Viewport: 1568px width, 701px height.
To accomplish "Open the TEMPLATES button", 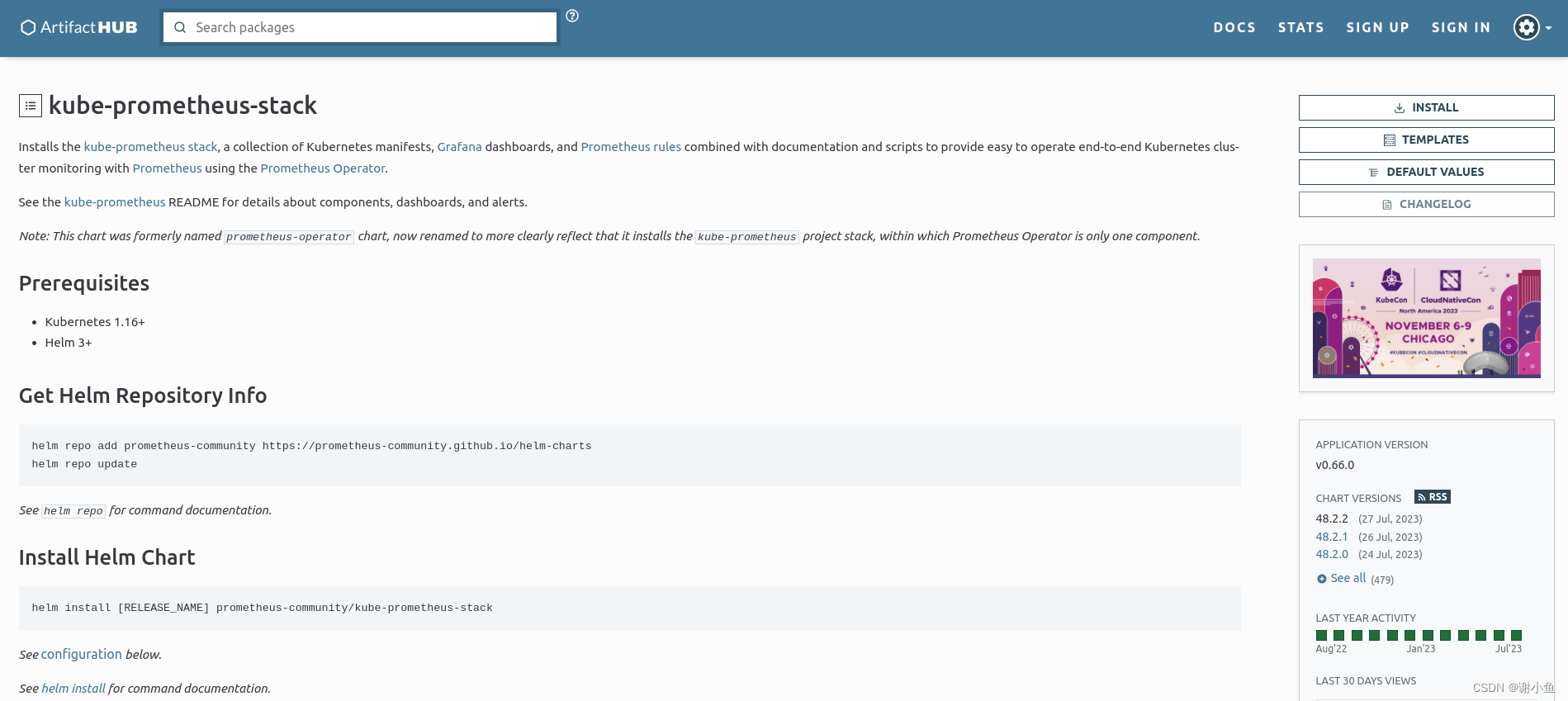I will (x=1426, y=140).
